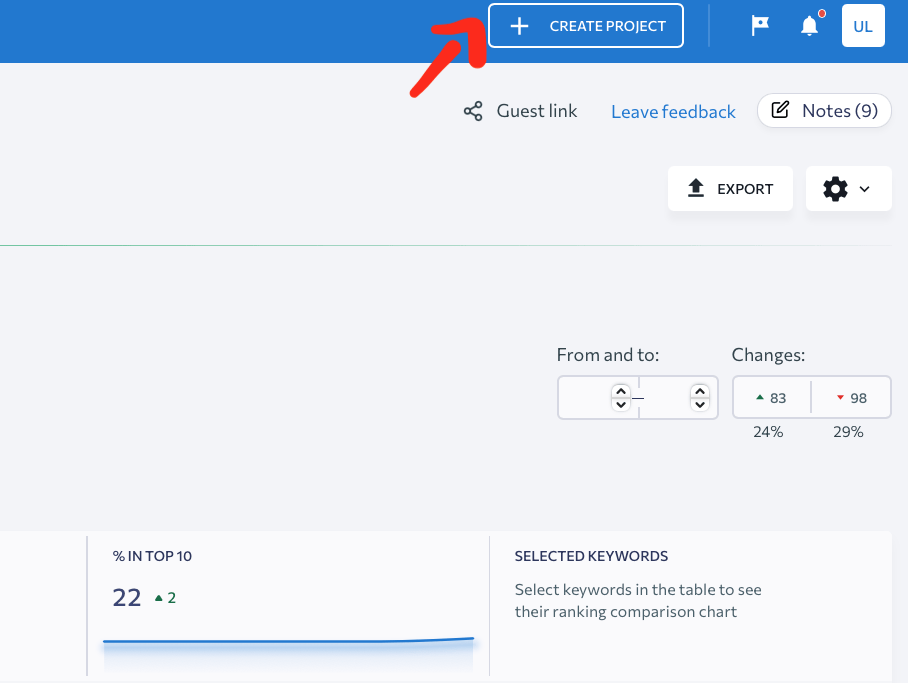Open the Leave feedback link
Viewport: 908px width, 683px height.
tap(673, 112)
